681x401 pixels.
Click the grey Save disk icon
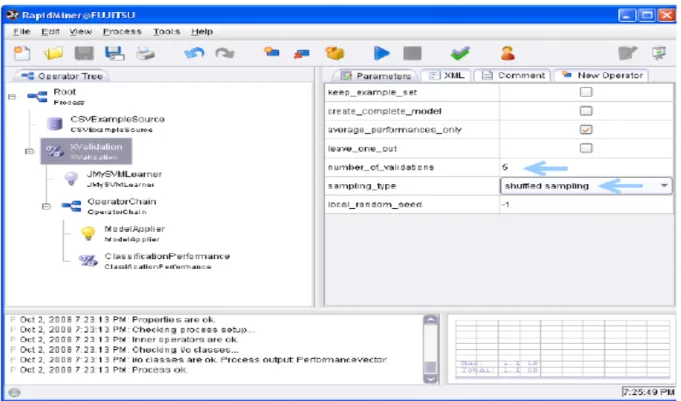84,53
